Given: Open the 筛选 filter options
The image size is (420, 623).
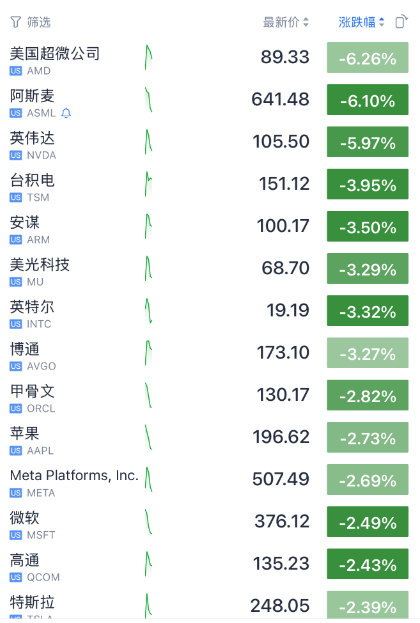Looking at the screenshot, I should (x=31, y=22).
